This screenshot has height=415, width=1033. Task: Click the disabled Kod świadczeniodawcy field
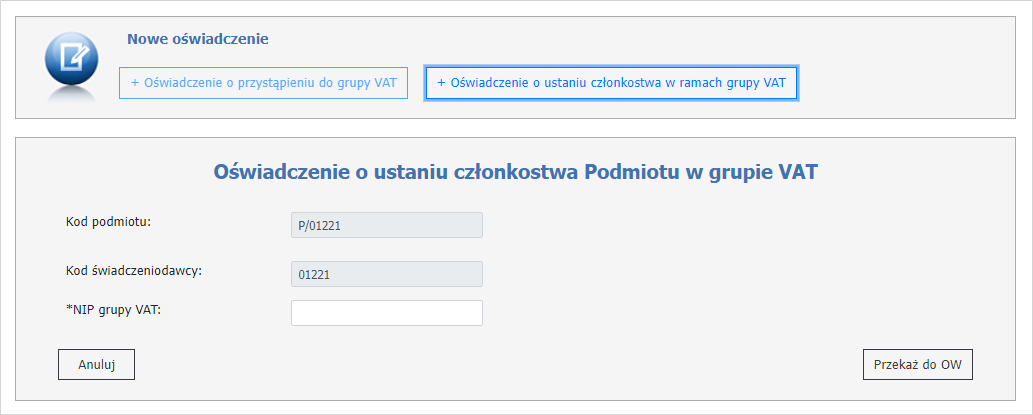[387, 274]
